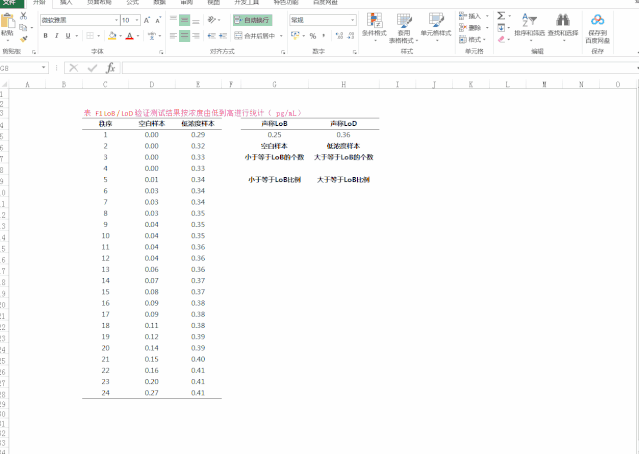
Task: Open Find & Select binoculars icon
Action: (562, 26)
